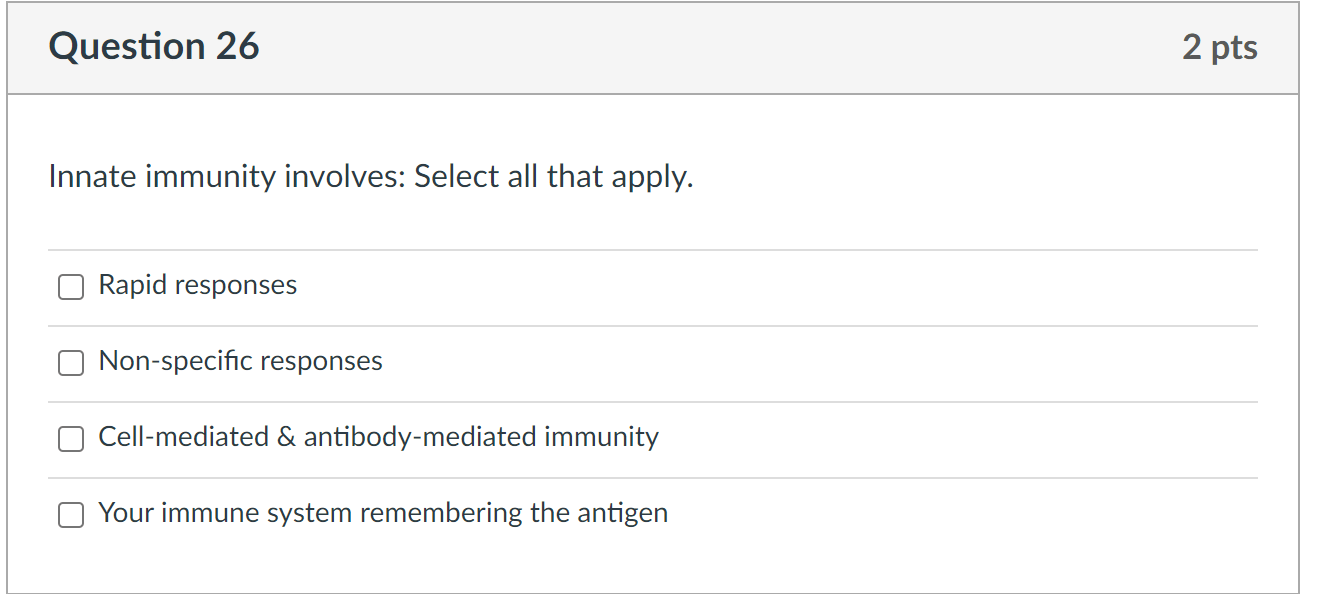Click the "Cell-mediated & antibody-mediated immunity" label text
The width and height of the screenshot is (1324, 594).
coord(378,437)
